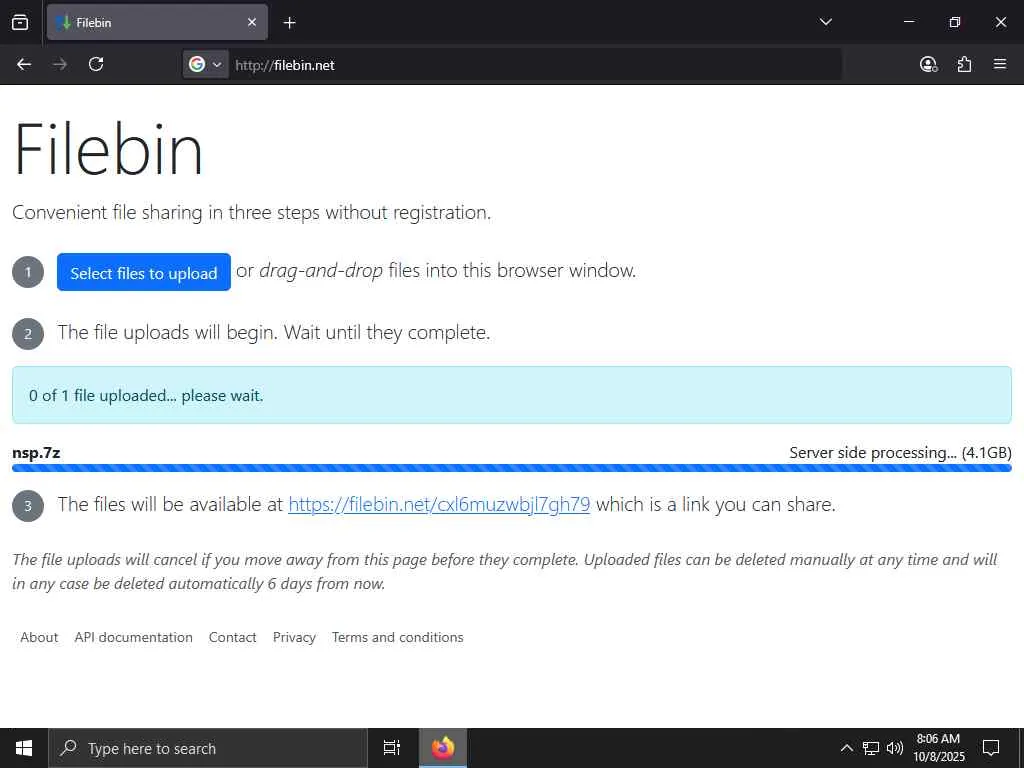Viewport: 1024px width, 768px height.
Task: Open a new tab with plus button
Action: pyautogui.click(x=289, y=23)
